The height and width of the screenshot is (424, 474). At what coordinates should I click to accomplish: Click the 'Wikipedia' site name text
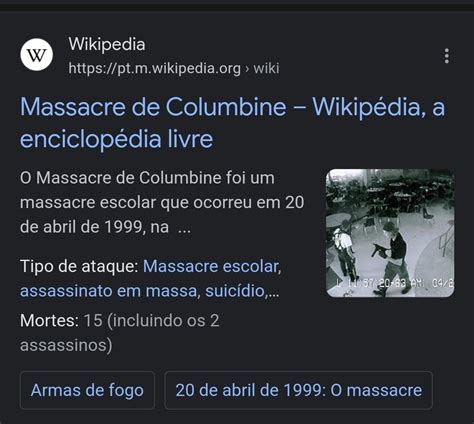pyautogui.click(x=107, y=44)
